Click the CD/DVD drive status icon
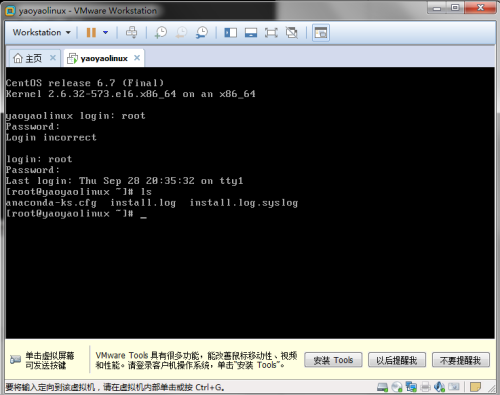This screenshot has height=395, width=500. pos(397,387)
